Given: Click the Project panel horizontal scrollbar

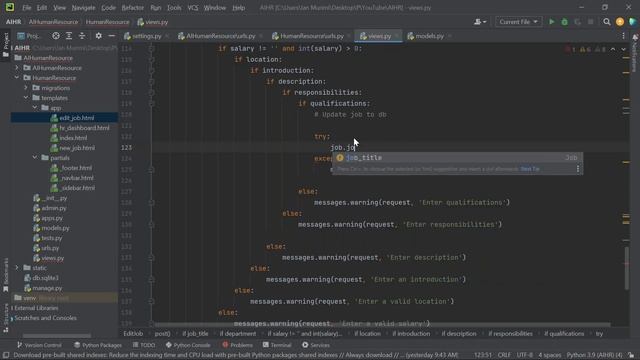Looking at the screenshot, I should [57, 336].
